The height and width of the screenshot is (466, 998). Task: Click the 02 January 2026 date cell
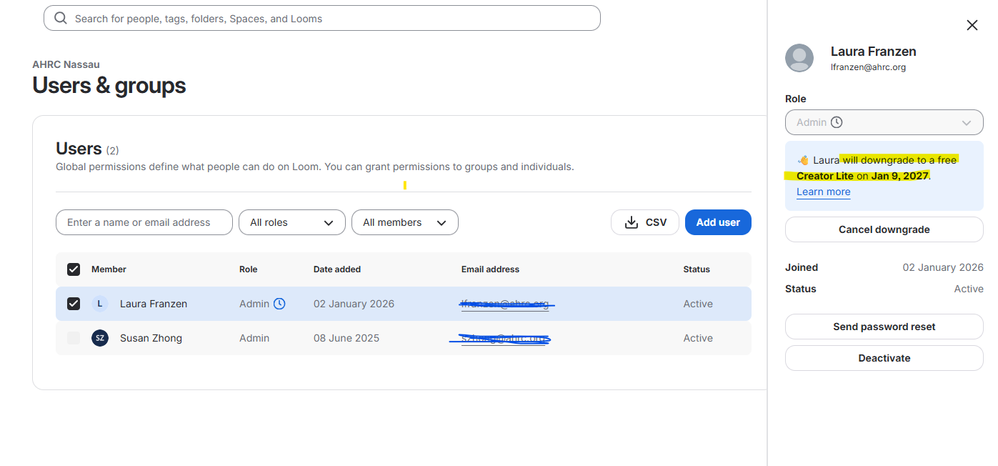pos(354,304)
